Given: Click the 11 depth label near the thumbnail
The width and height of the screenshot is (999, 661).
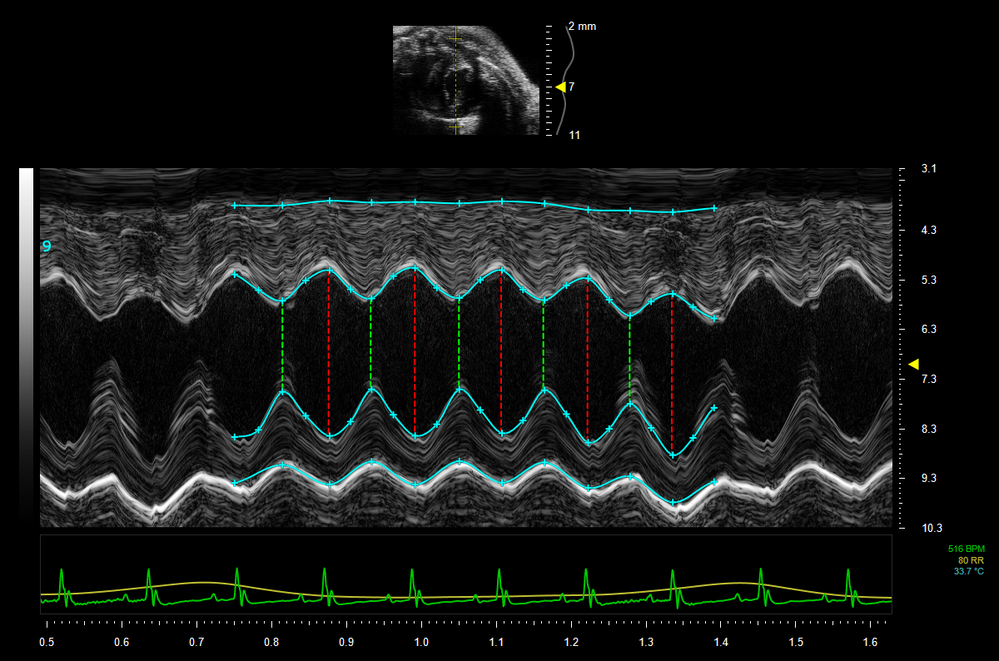Looking at the screenshot, I should pos(574,135).
